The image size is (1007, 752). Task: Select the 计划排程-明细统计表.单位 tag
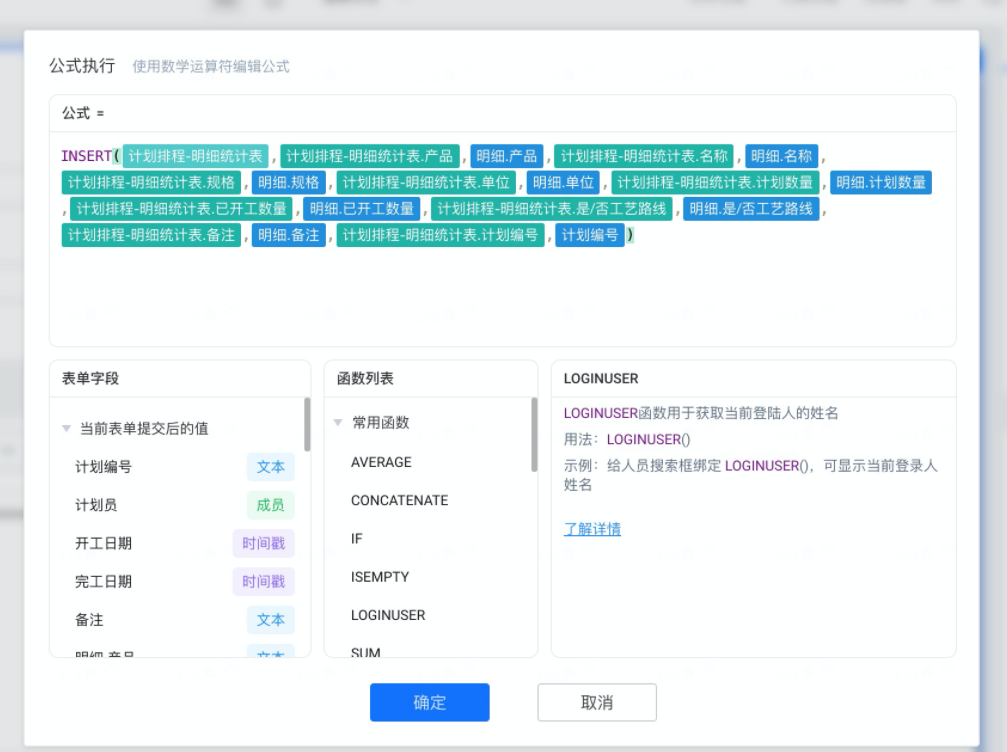click(426, 182)
